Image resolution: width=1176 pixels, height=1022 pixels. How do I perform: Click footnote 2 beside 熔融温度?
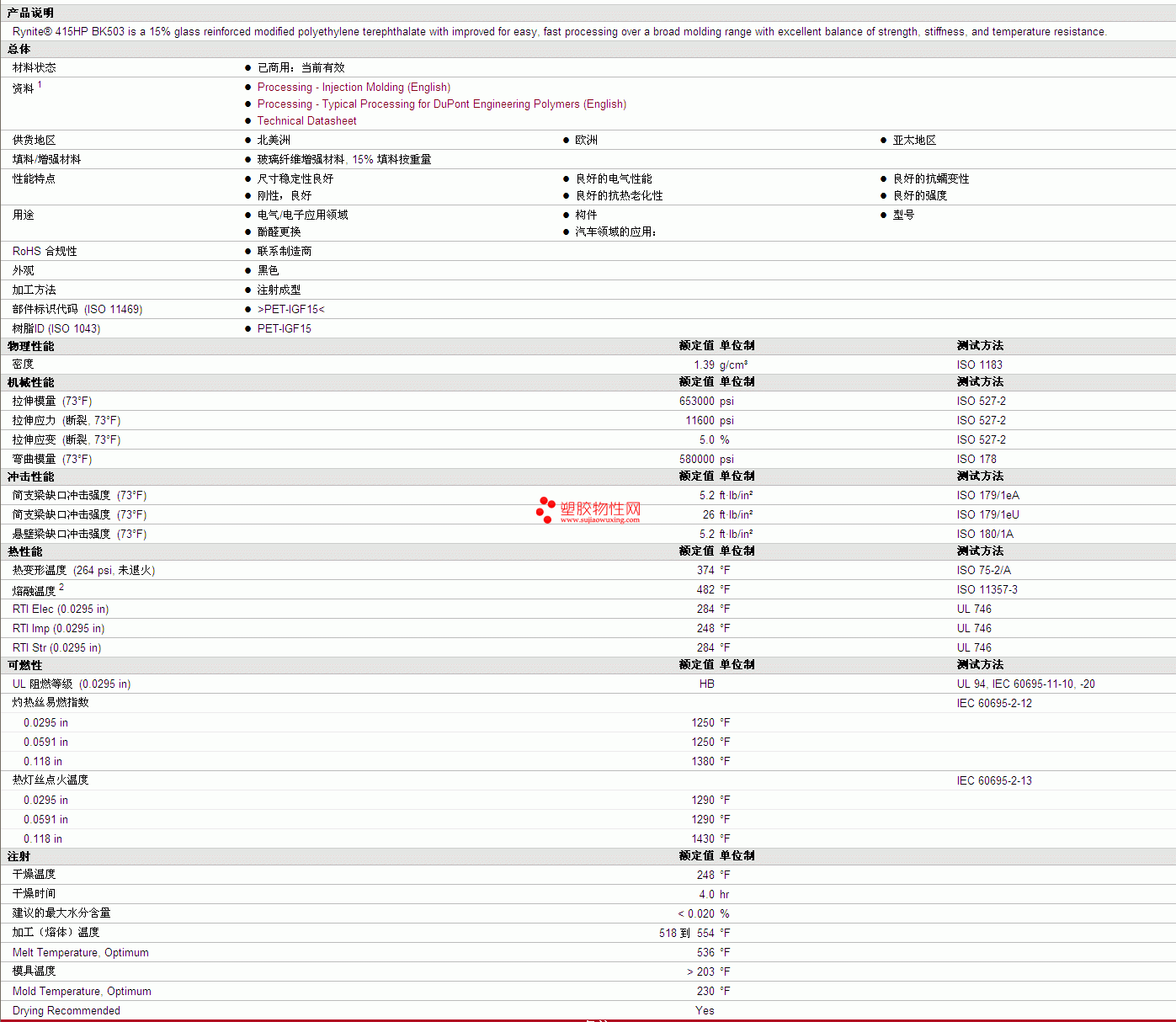(x=61, y=587)
